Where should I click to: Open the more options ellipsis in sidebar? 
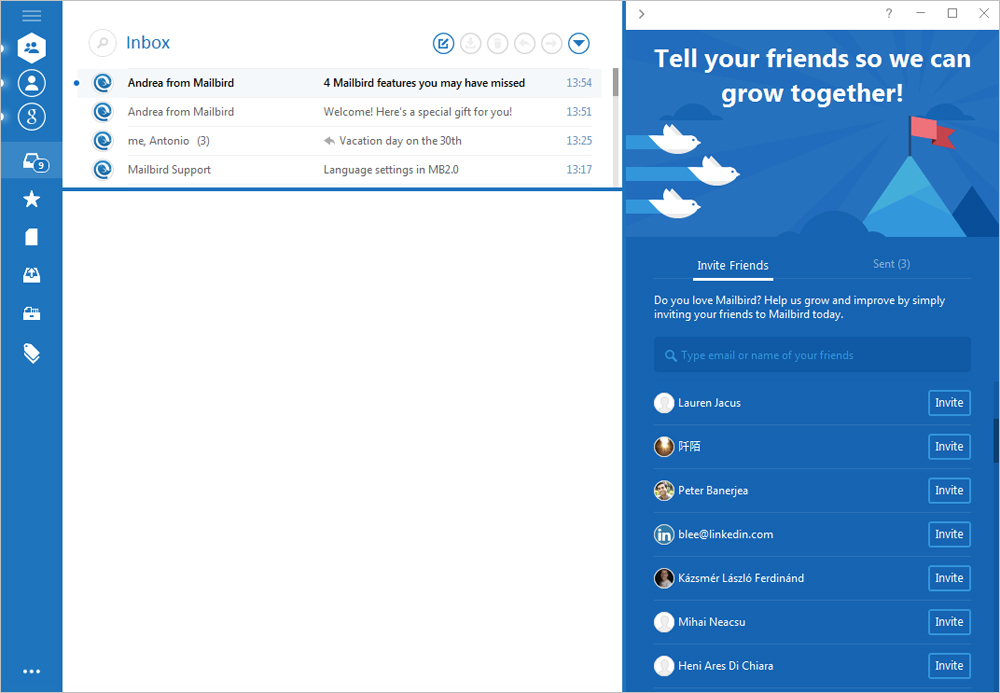click(x=31, y=671)
